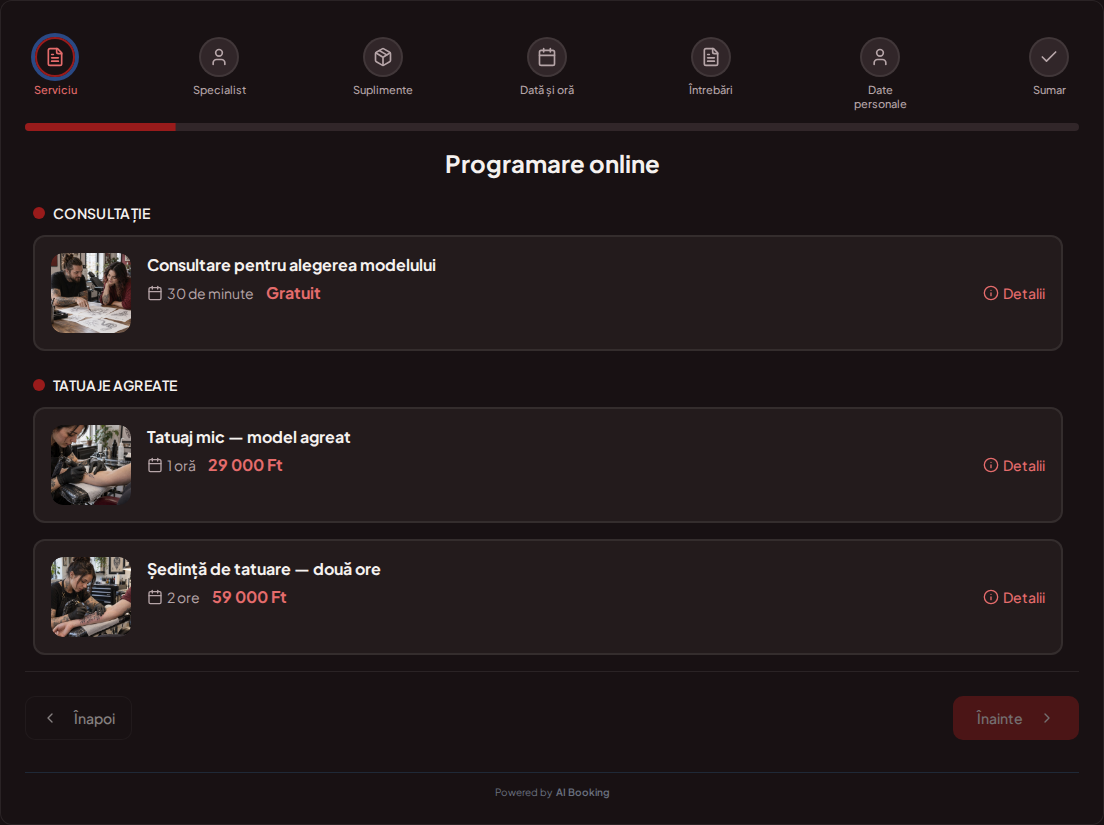Click the Tatuaj mic thumbnail photo

pyautogui.click(x=91, y=465)
